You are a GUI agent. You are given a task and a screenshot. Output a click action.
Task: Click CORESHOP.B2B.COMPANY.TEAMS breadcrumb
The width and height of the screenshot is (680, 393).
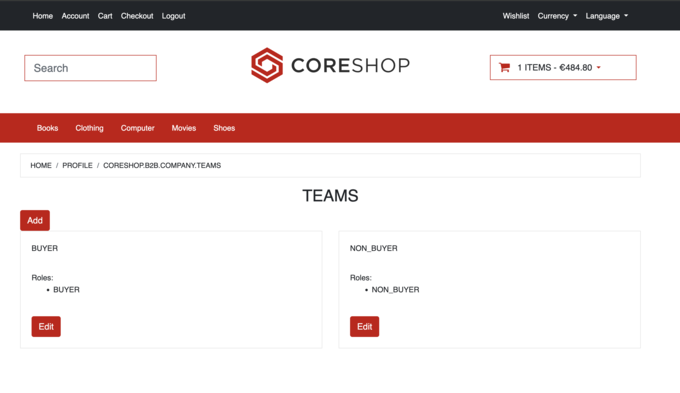162,165
